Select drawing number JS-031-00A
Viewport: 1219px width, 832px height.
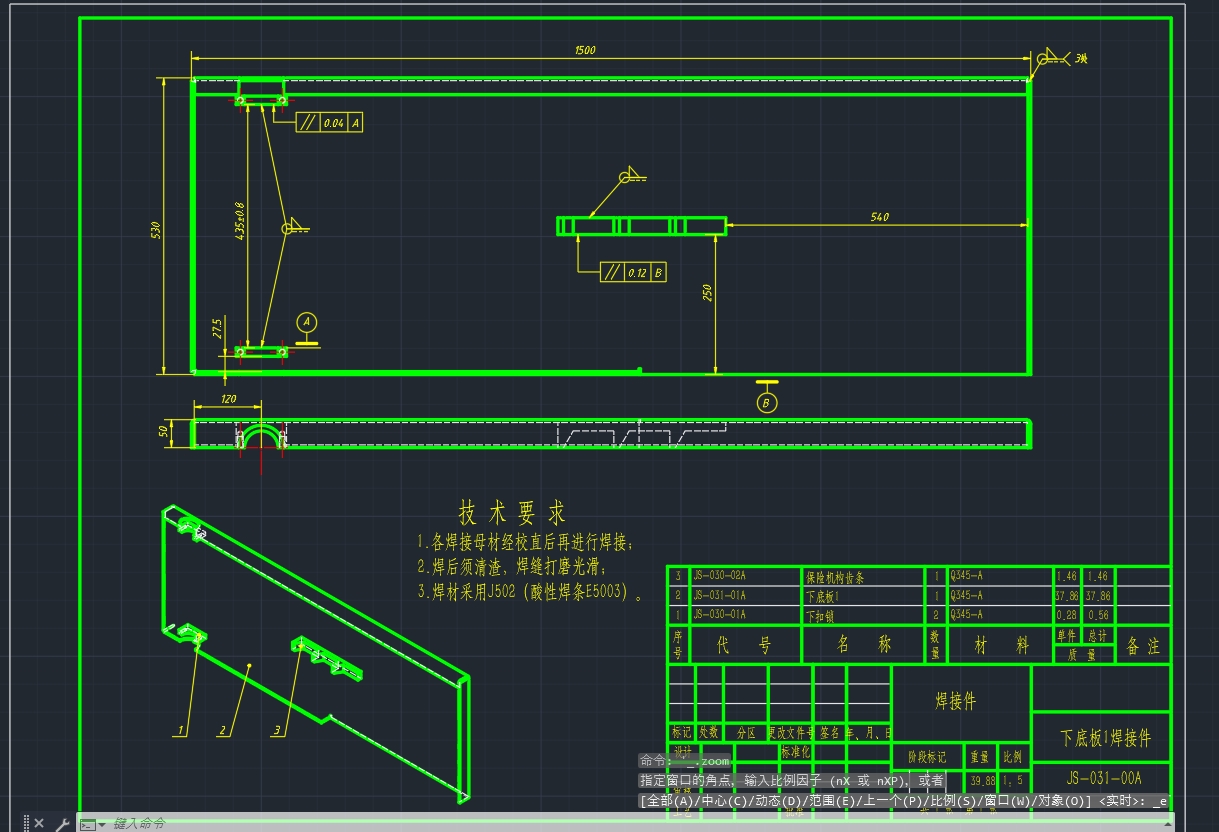point(1104,777)
